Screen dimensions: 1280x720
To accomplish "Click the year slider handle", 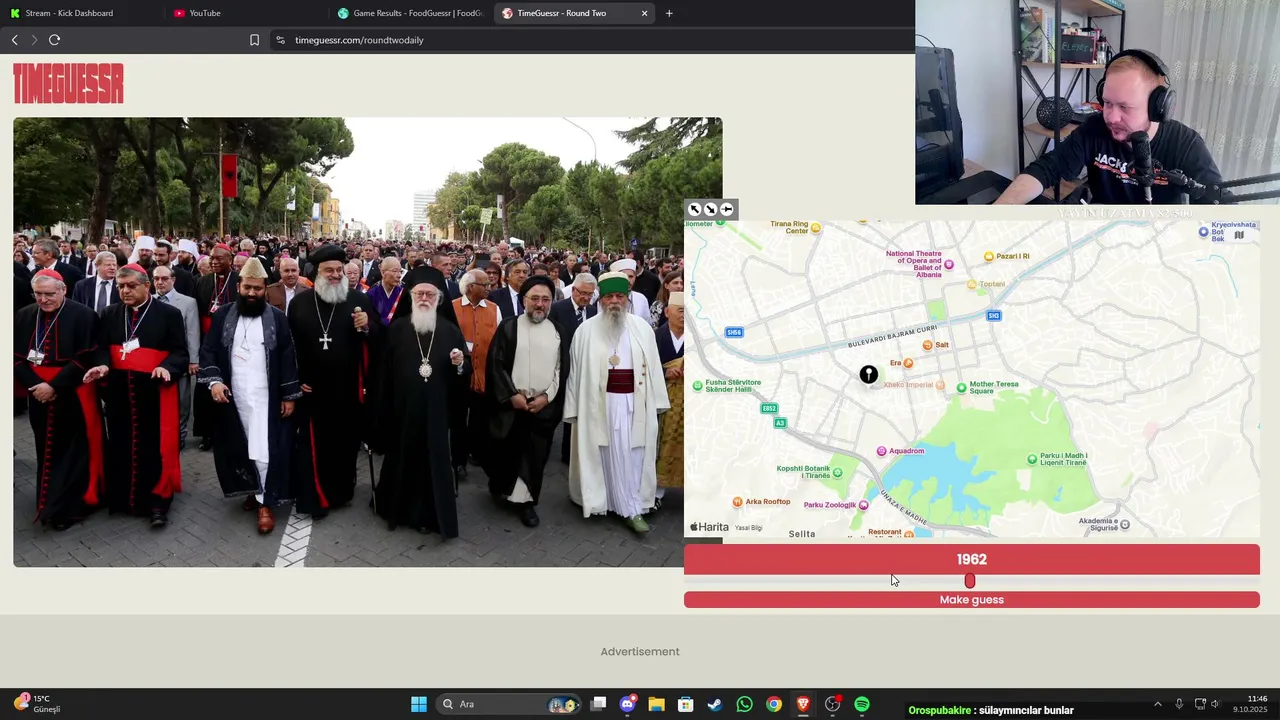I will click(969, 581).
